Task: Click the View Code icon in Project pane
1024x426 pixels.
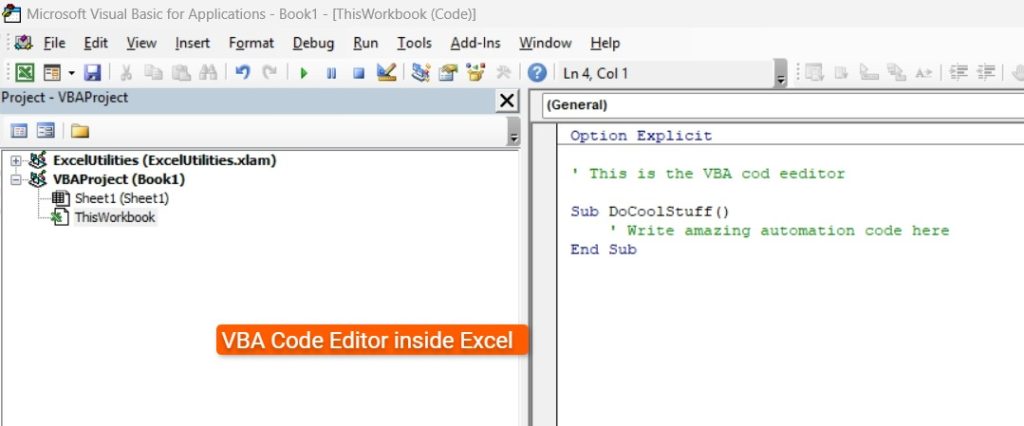Action: 19,131
